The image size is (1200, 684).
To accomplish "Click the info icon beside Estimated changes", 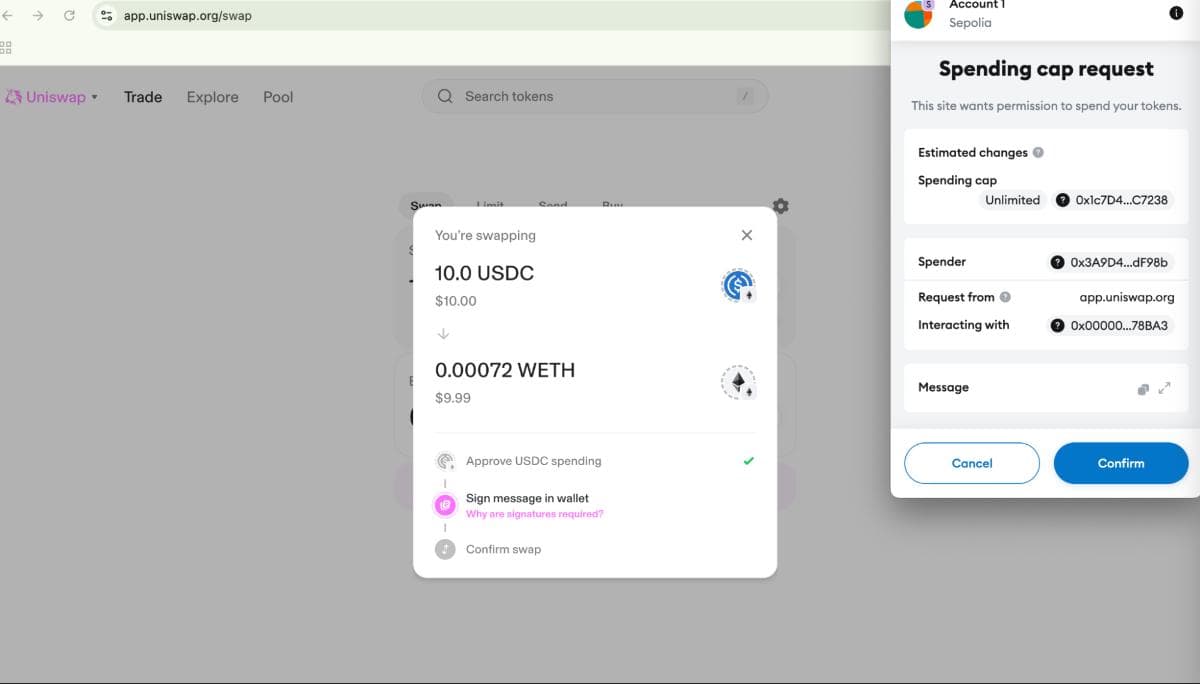I will 1038,153.
